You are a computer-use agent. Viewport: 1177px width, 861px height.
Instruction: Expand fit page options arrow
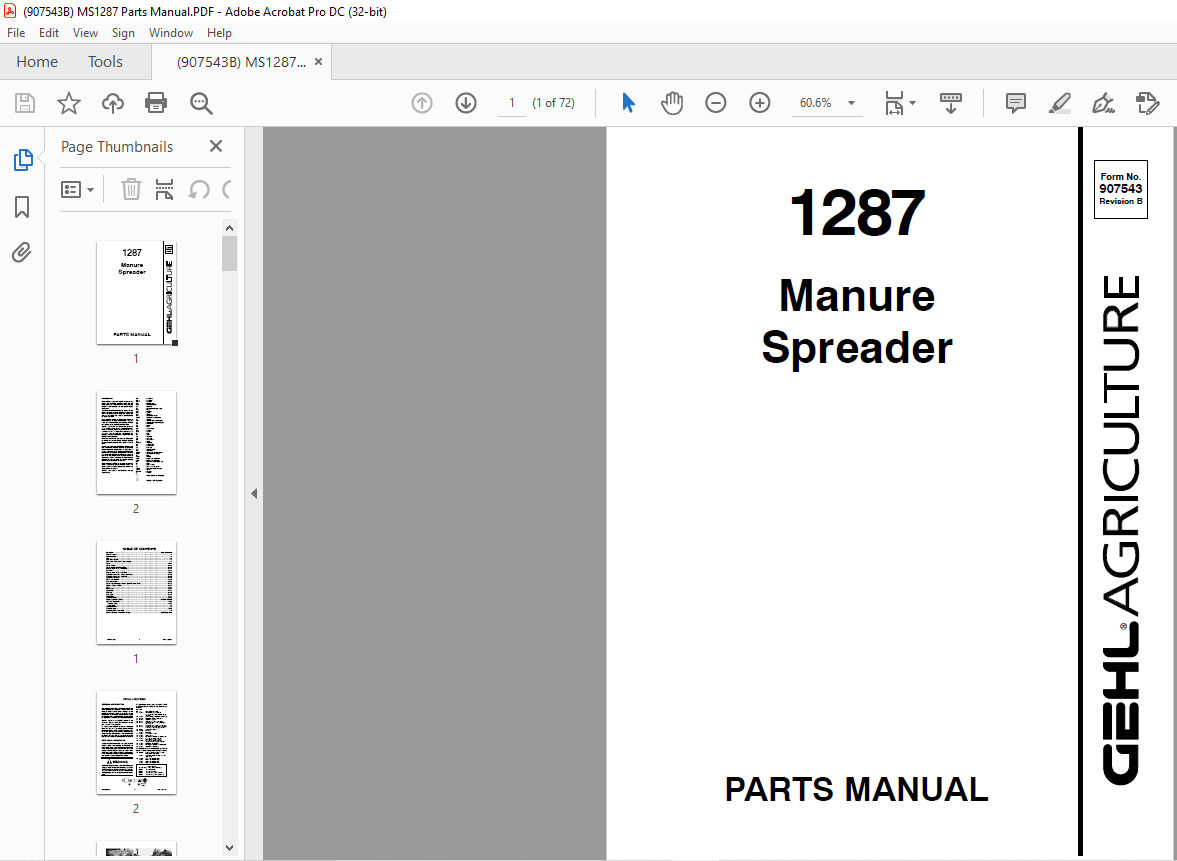(x=912, y=103)
